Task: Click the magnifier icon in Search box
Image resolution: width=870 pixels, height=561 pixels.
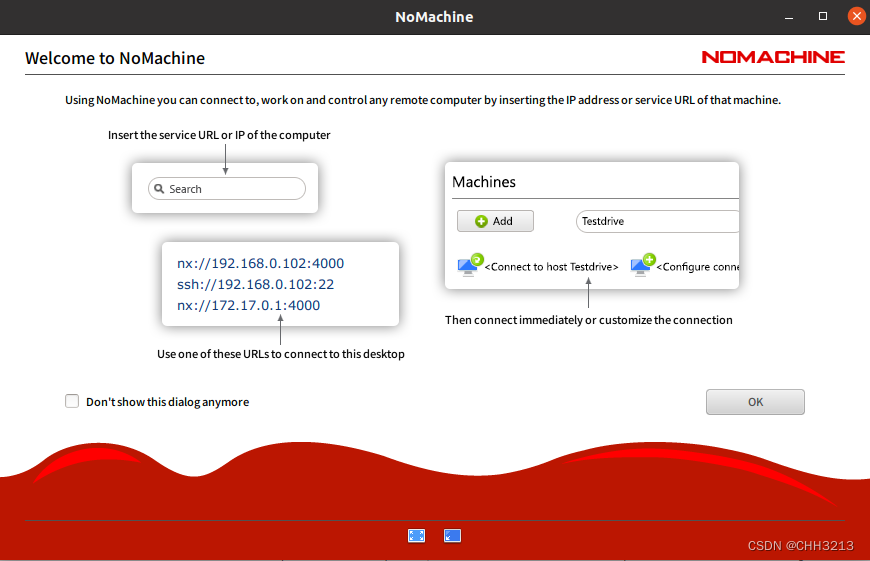Action: click(x=159, y=189)
